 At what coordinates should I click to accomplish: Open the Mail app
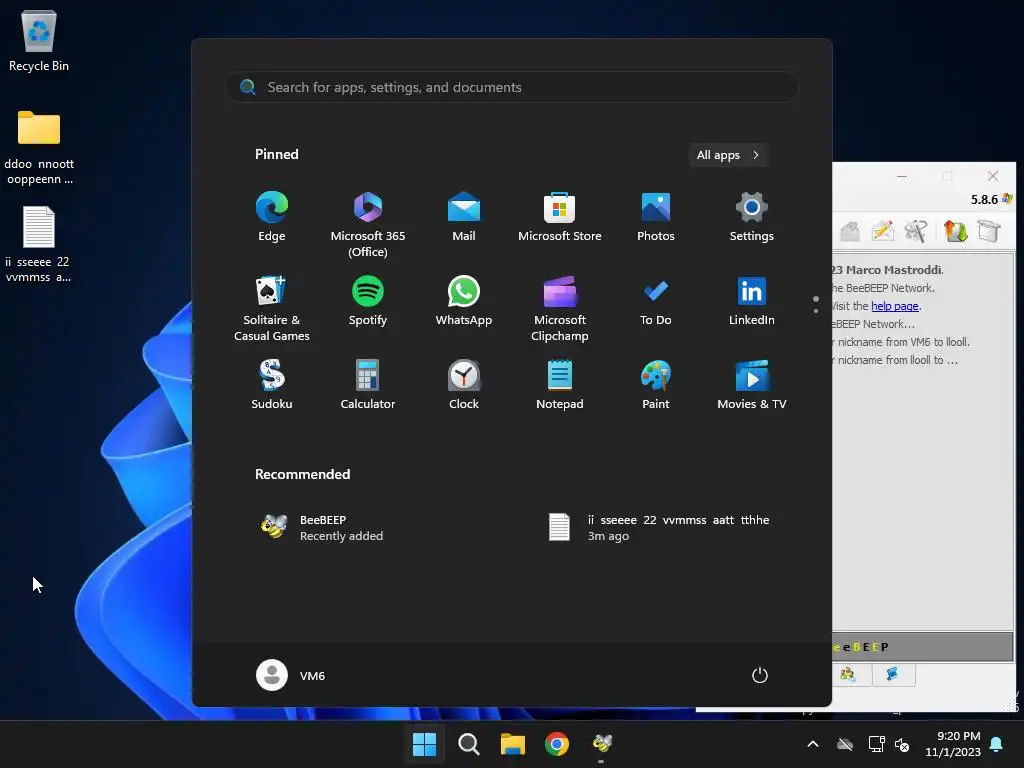(464, 217)
